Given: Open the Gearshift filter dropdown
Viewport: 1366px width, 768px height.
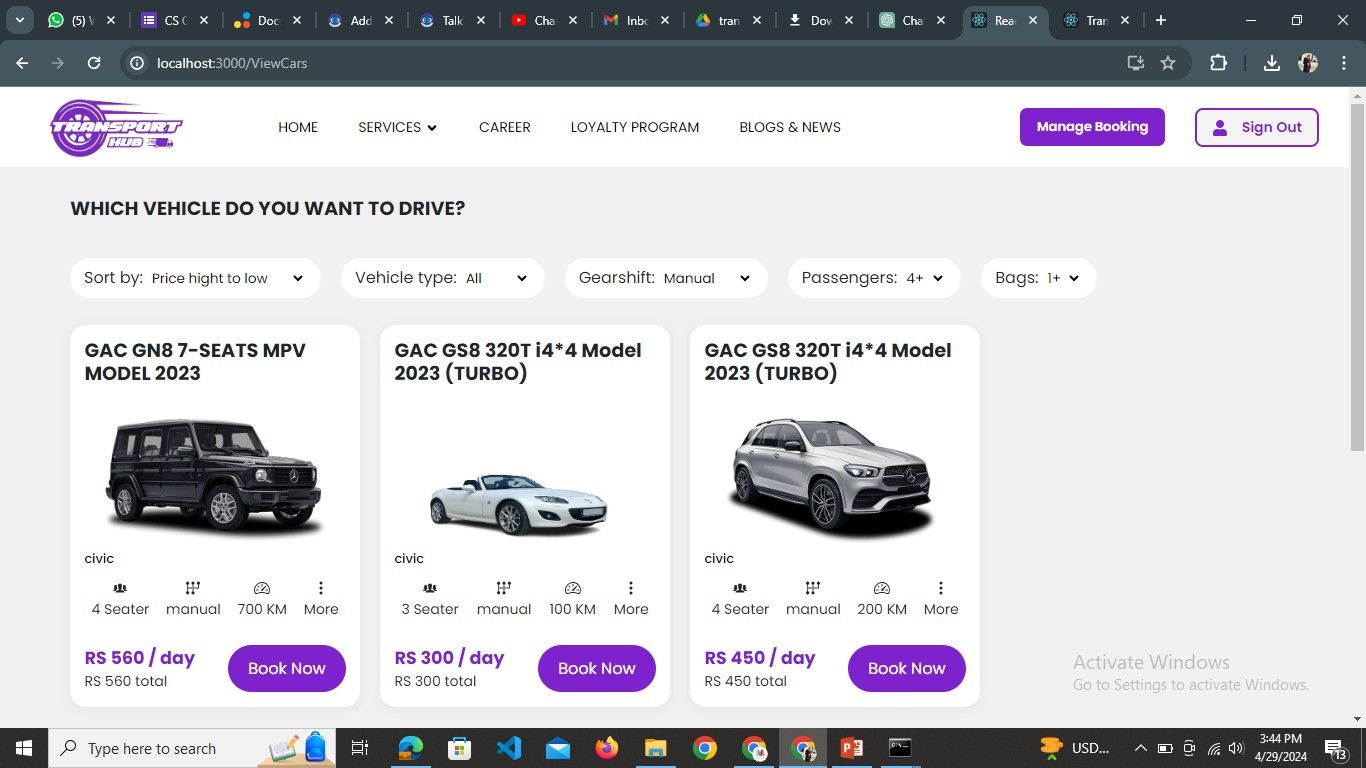Looking at the screenshot, I should tap(666, 278).
